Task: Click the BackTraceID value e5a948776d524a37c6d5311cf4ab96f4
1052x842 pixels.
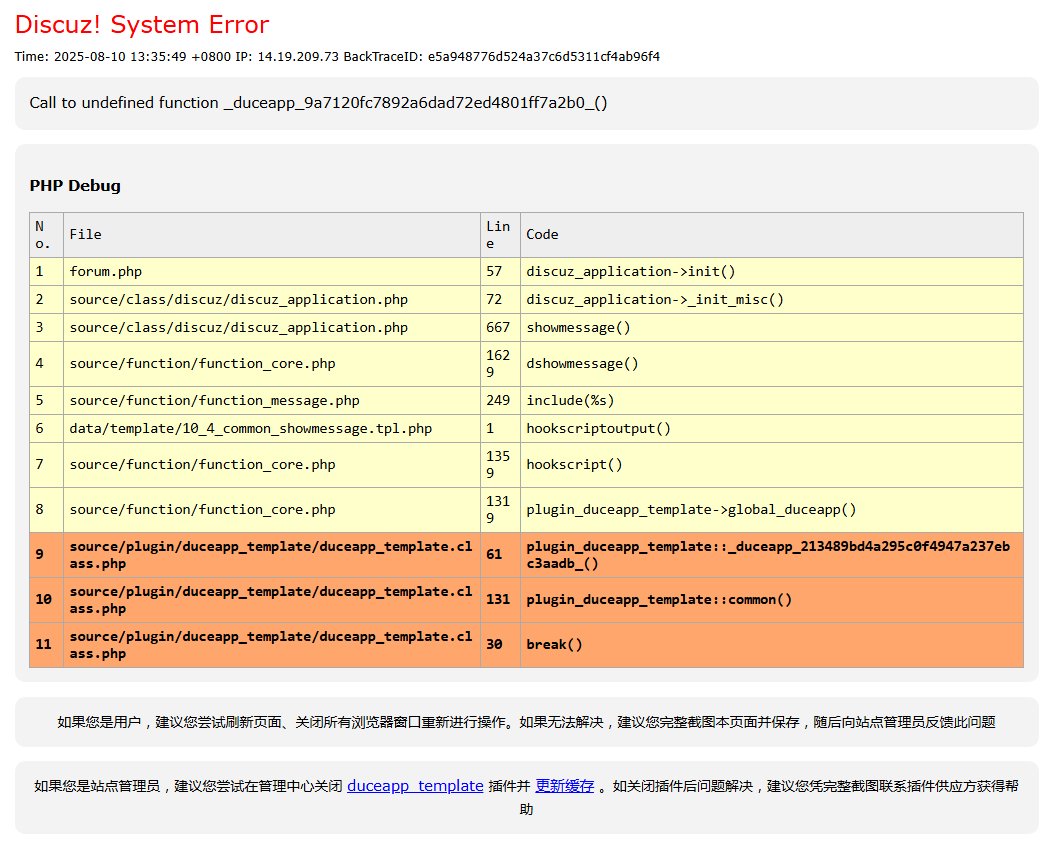Action: coord(543,56)
